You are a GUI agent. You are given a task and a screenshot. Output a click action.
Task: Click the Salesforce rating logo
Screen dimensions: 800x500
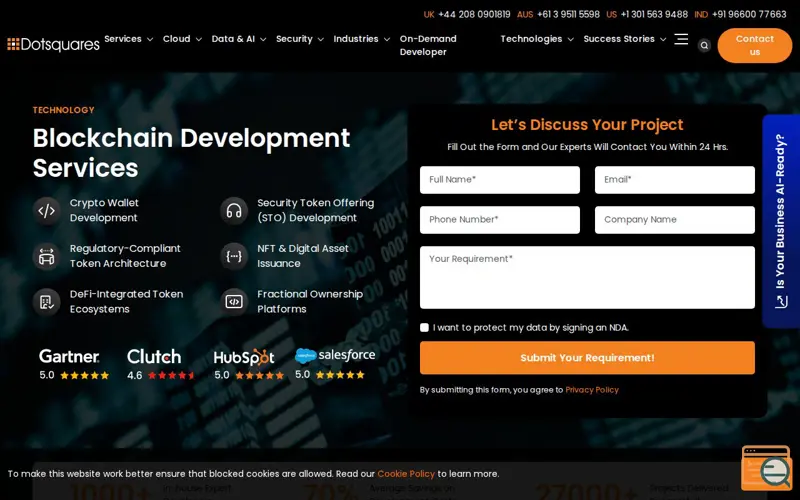click(335, 355)
